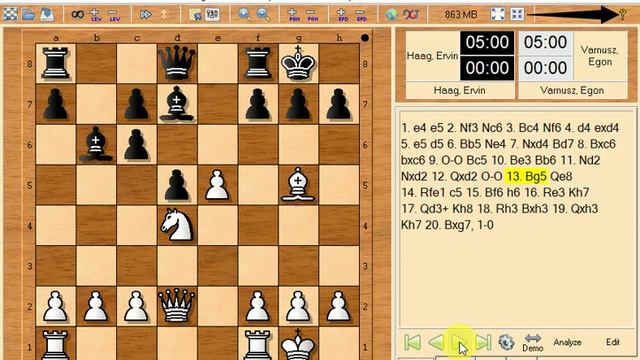
Task: Select the white bishop on g5
Action: pyautogui.click(x=298, y=184)
